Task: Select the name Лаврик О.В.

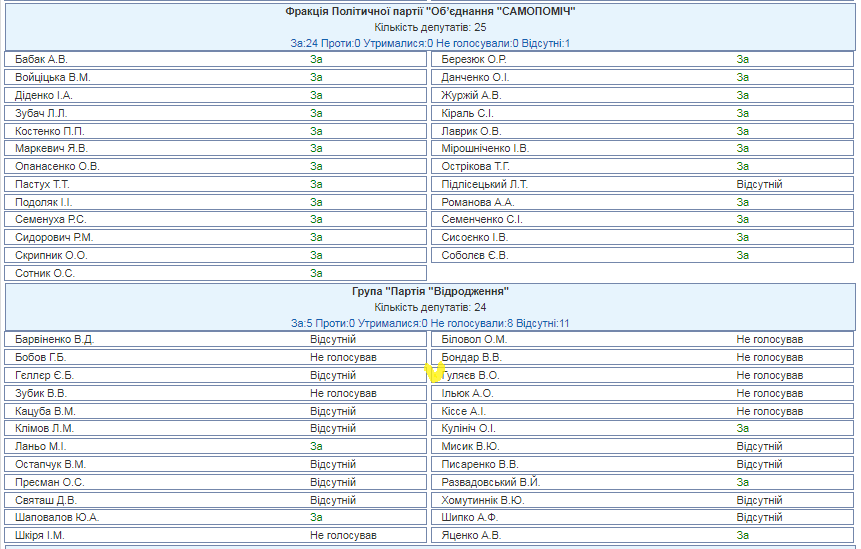Action: click(x=471, y=131)
